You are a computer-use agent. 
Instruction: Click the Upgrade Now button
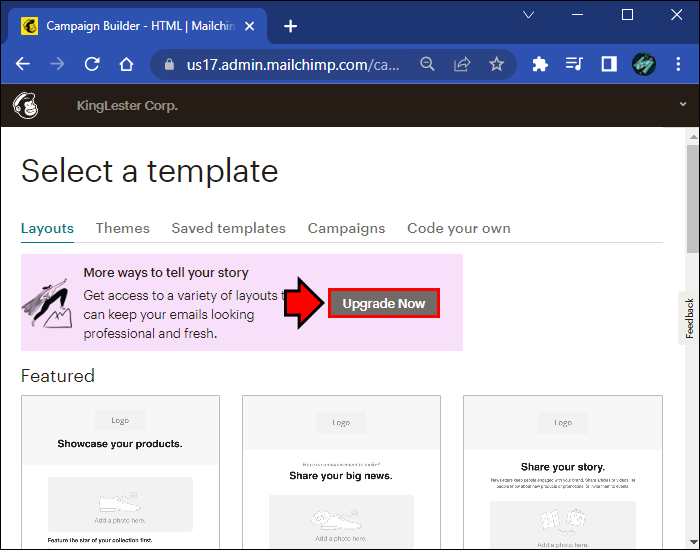point(384,304)
